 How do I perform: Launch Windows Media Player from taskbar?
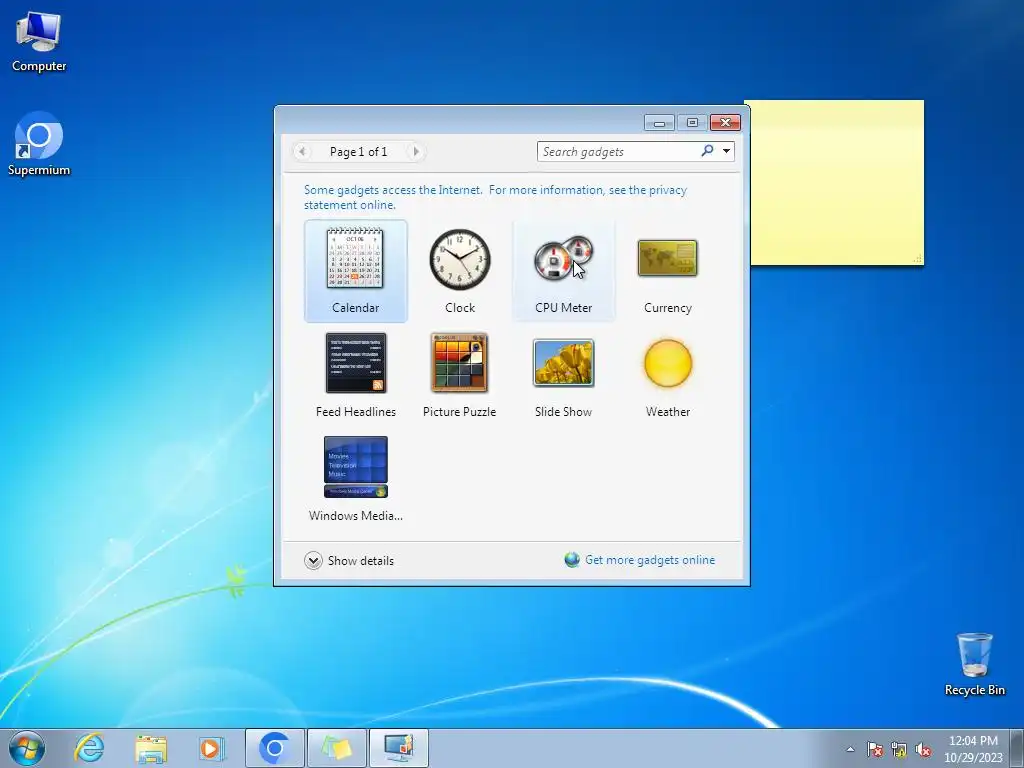pos(212,748)
